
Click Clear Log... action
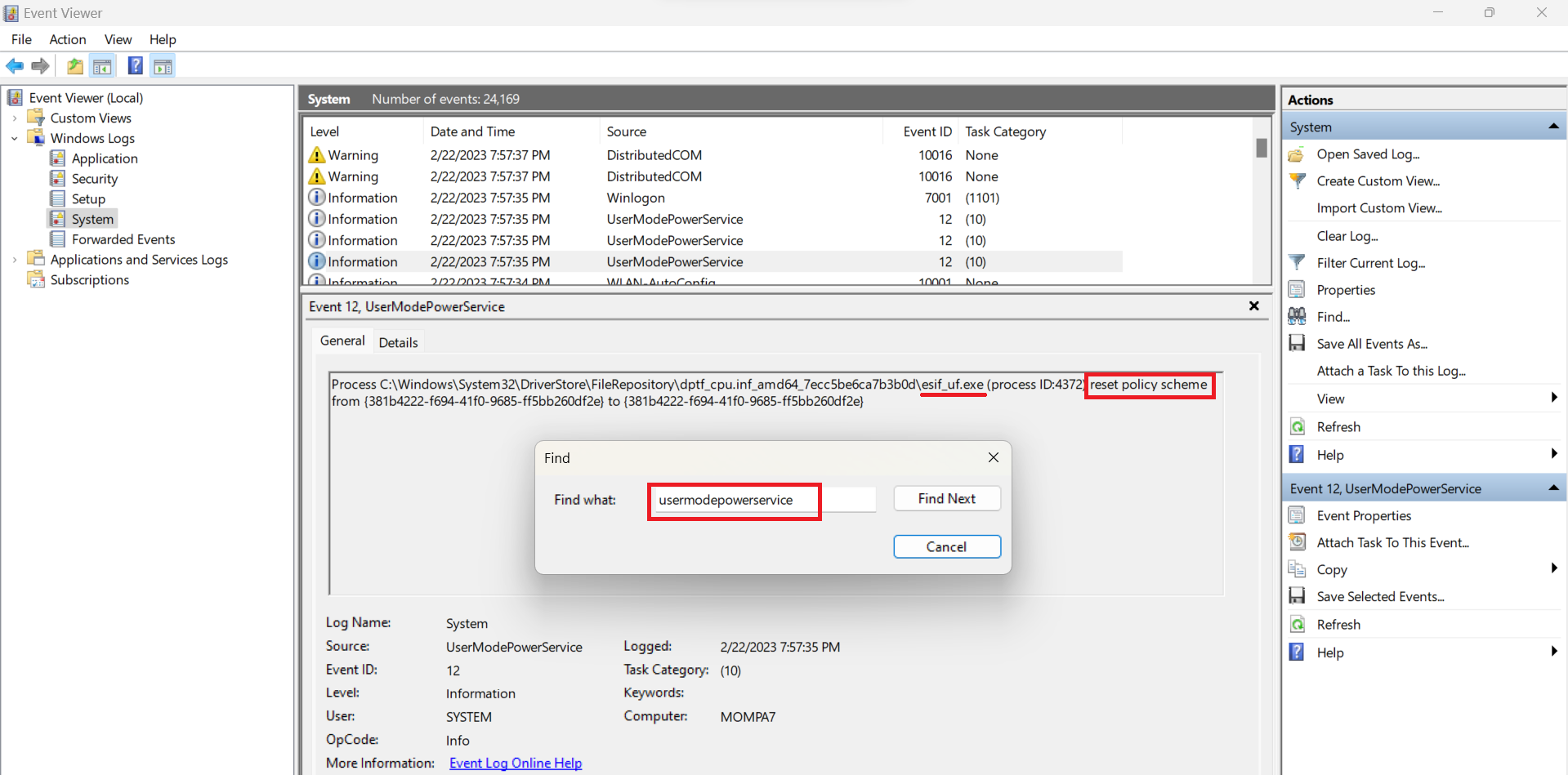click(1347, 236)
